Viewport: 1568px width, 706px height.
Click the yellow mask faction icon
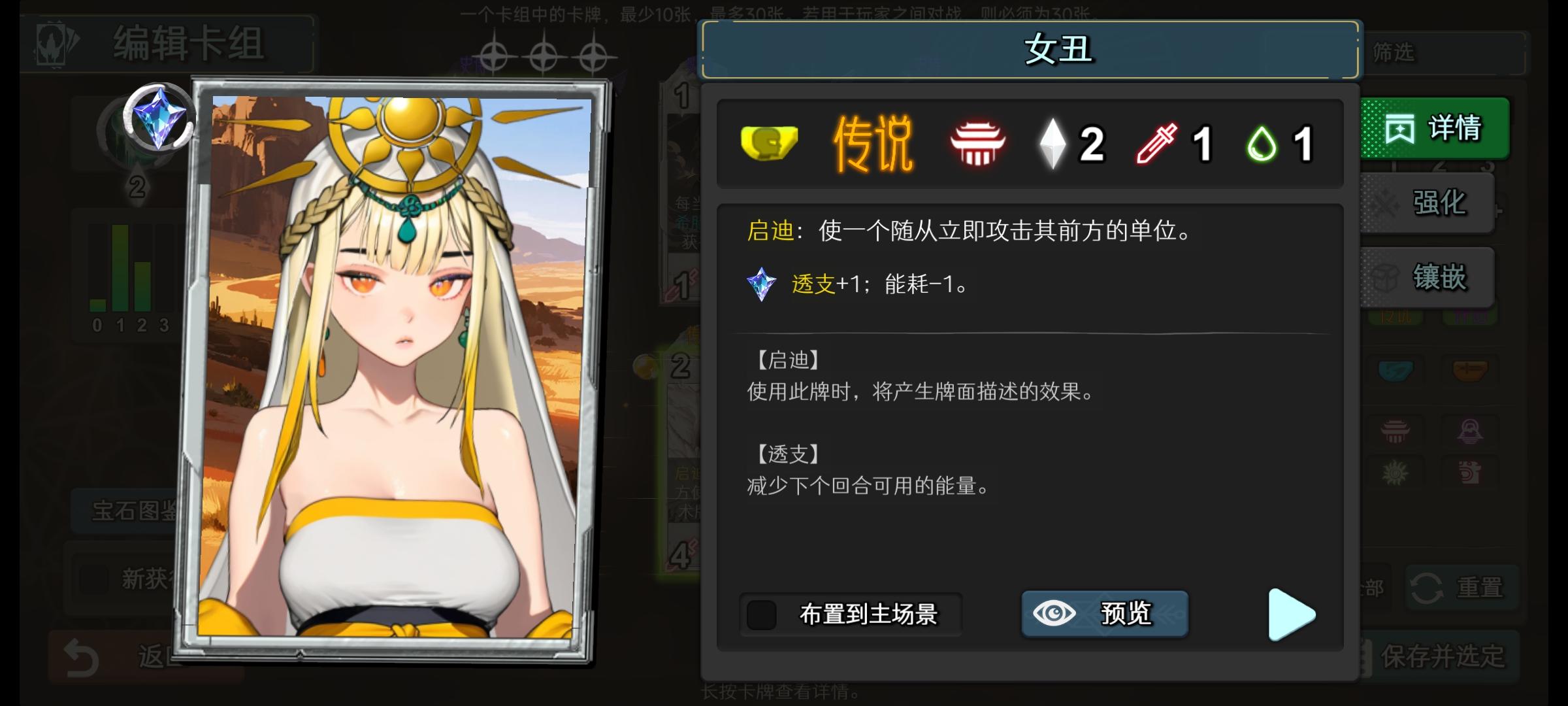coord(769,143)
